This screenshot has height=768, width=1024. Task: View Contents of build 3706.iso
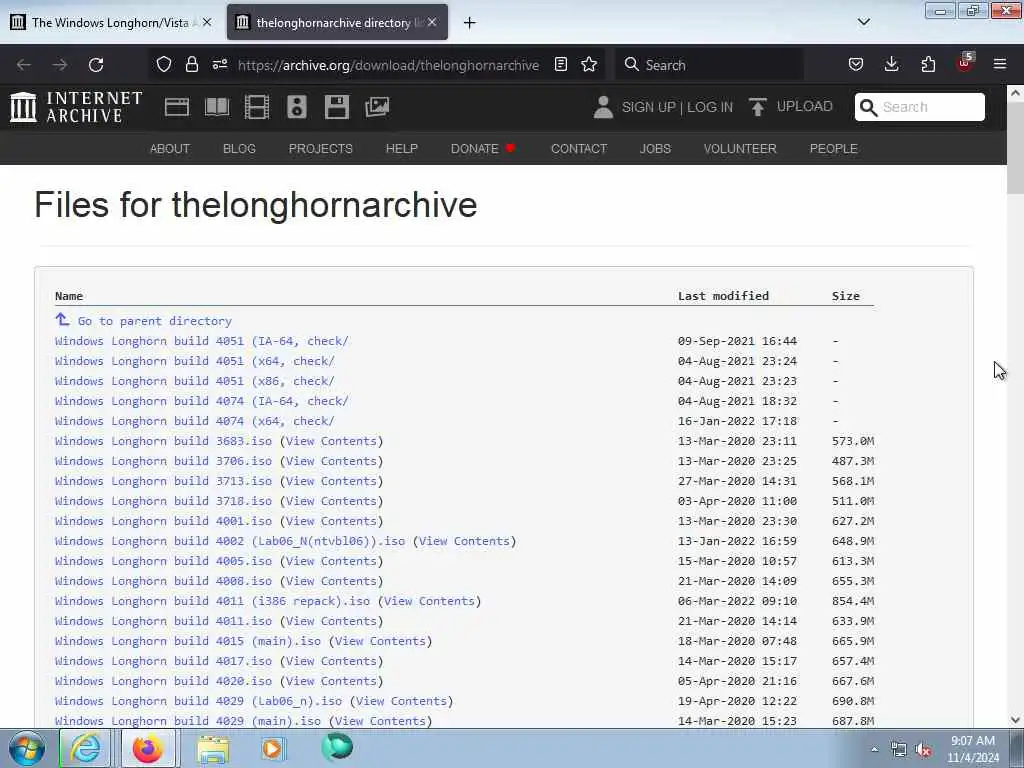pyautogui.click(x=331, y=461)
